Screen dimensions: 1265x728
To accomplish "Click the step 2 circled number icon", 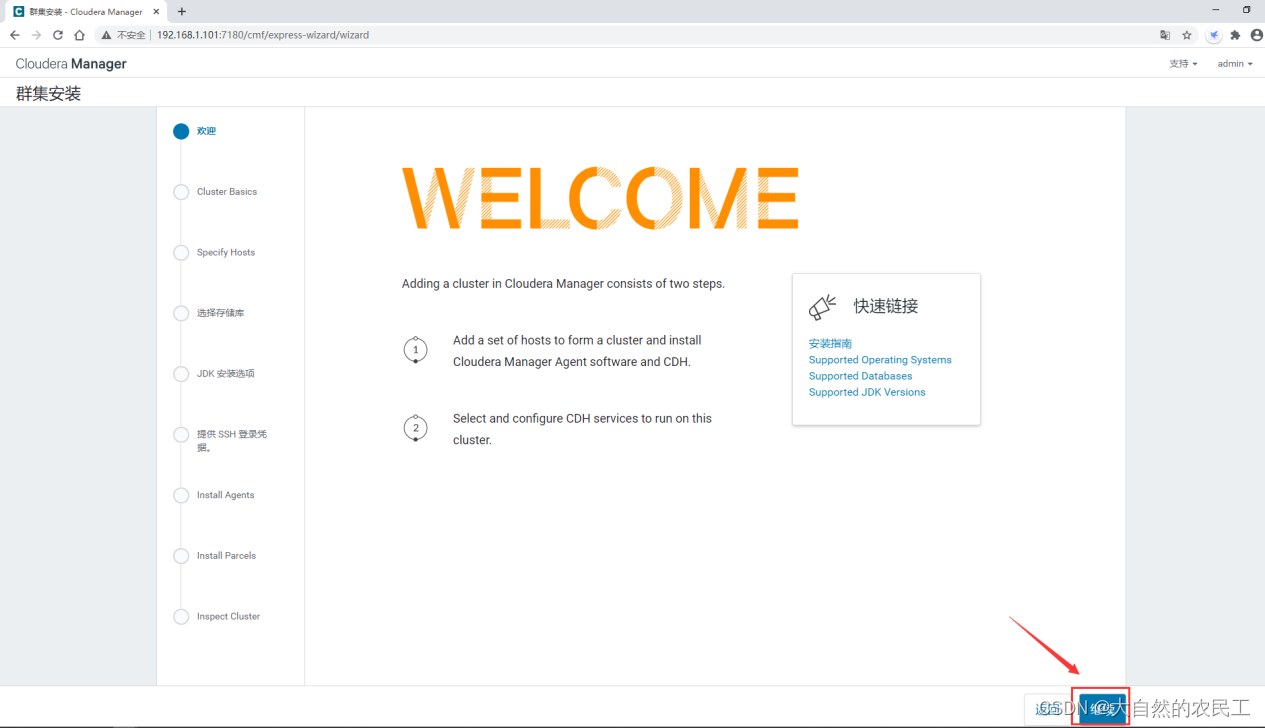I will tap(415, 428).
